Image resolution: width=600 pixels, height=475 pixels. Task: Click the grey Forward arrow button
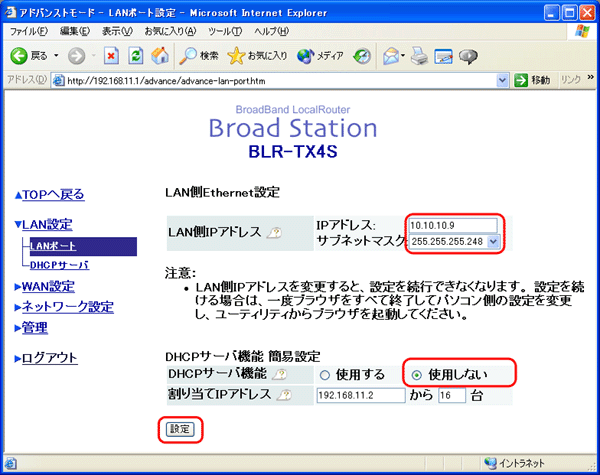tap(76, 56)
